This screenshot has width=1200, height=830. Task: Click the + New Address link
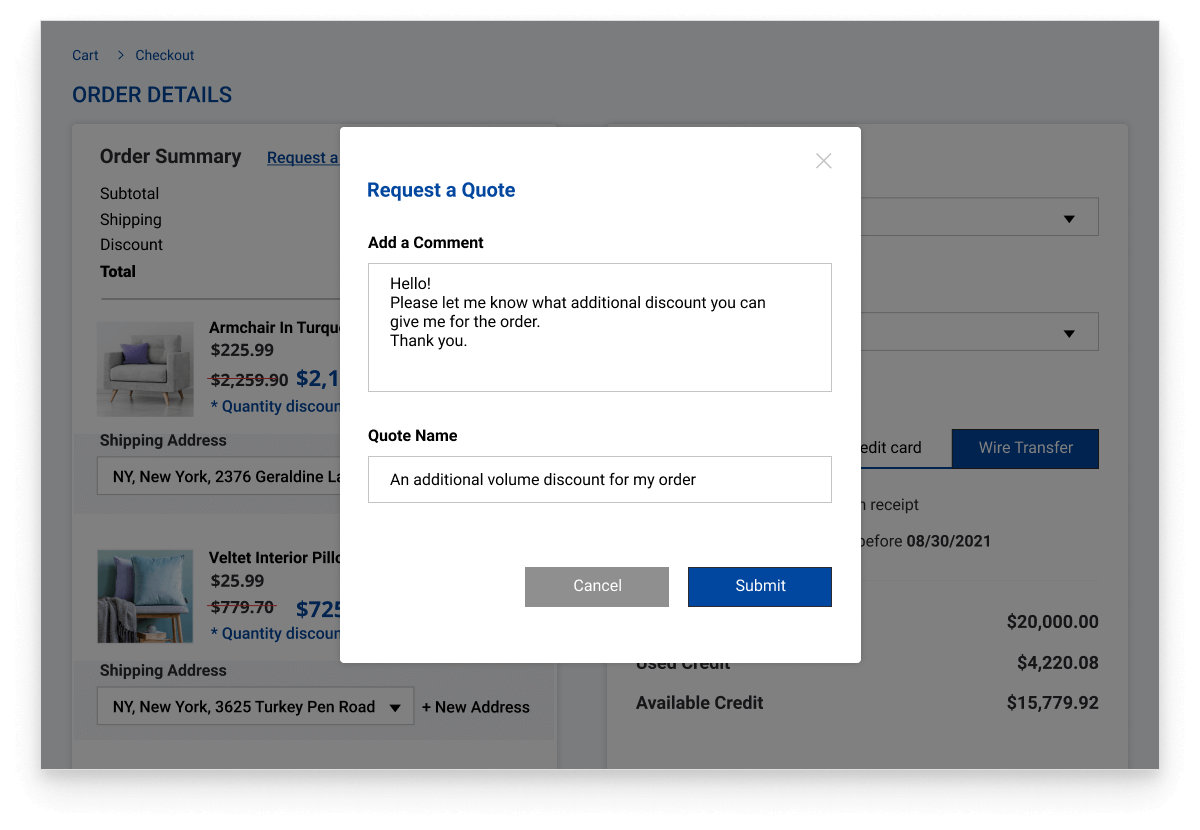(476, 707)
